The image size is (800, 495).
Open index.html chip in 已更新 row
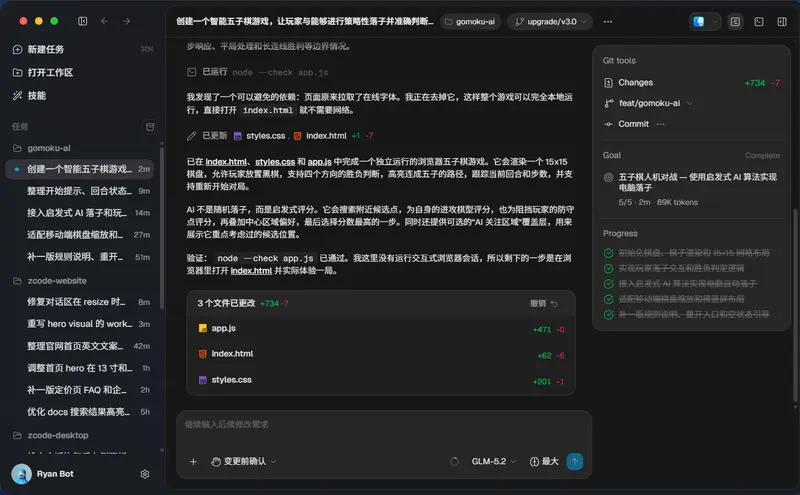coord(320,136)
